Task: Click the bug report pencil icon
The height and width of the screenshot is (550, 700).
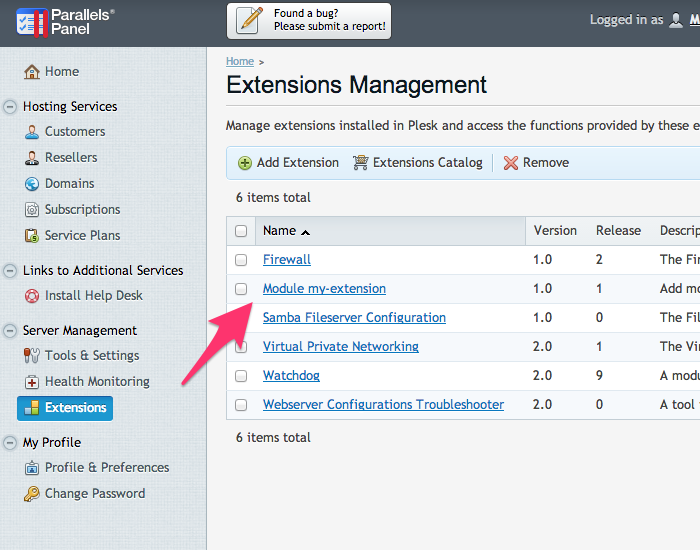Action: click(x=249, y=21)
